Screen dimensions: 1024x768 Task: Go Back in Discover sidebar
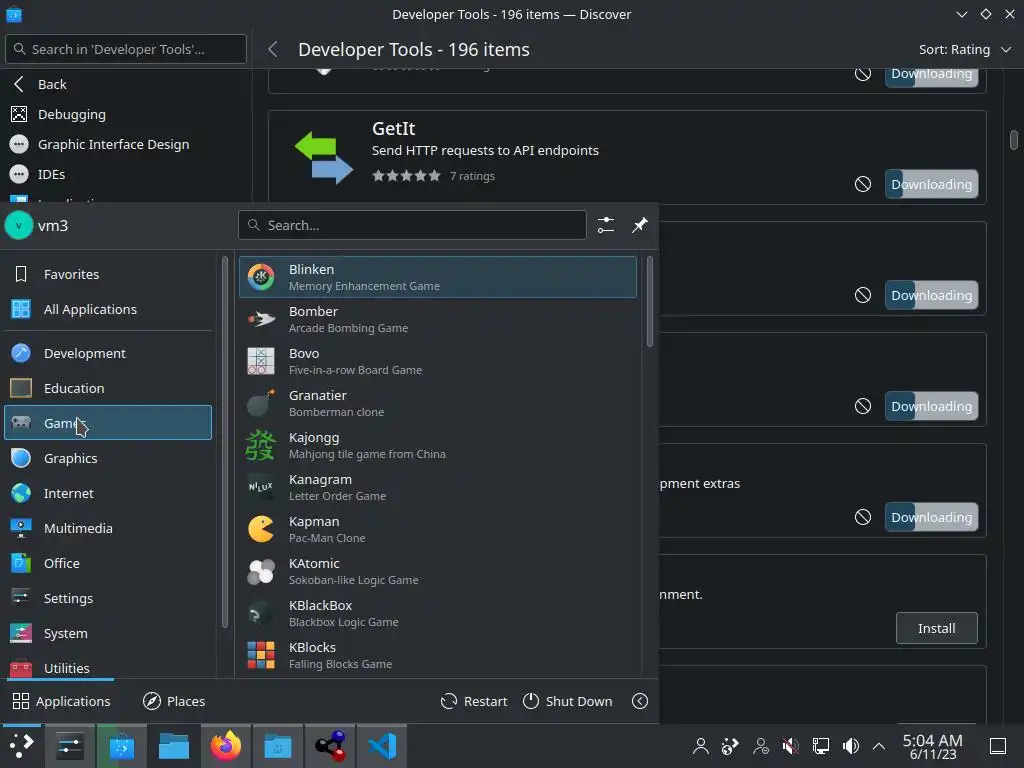point(126,84)
